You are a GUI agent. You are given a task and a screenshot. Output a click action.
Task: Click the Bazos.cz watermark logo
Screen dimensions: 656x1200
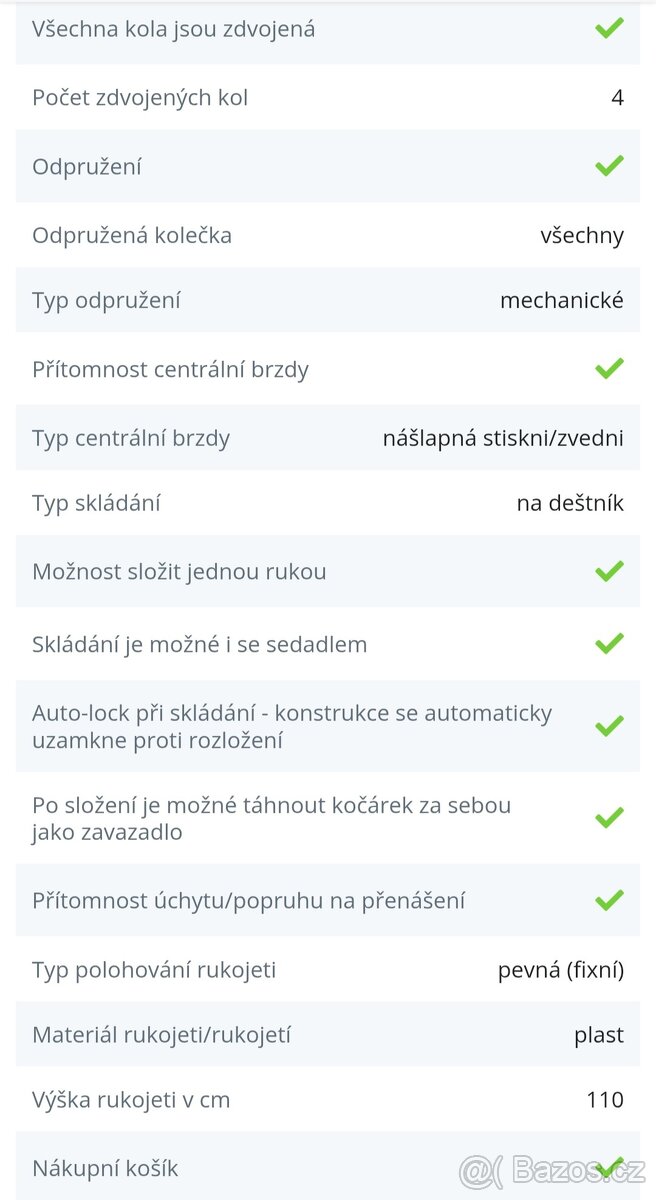[552, 1169]
